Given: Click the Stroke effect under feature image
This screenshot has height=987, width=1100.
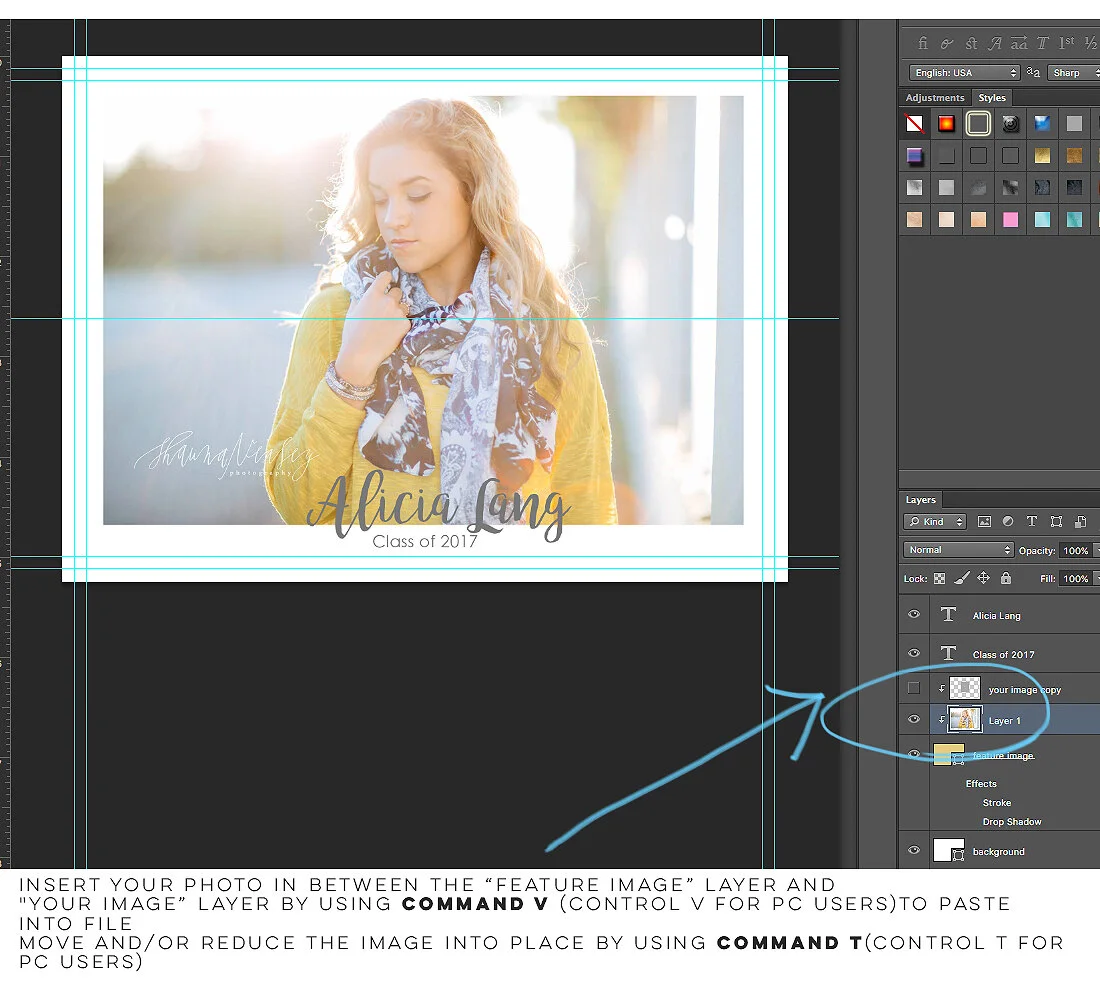Looking at the screenshot, I should 996,802.
